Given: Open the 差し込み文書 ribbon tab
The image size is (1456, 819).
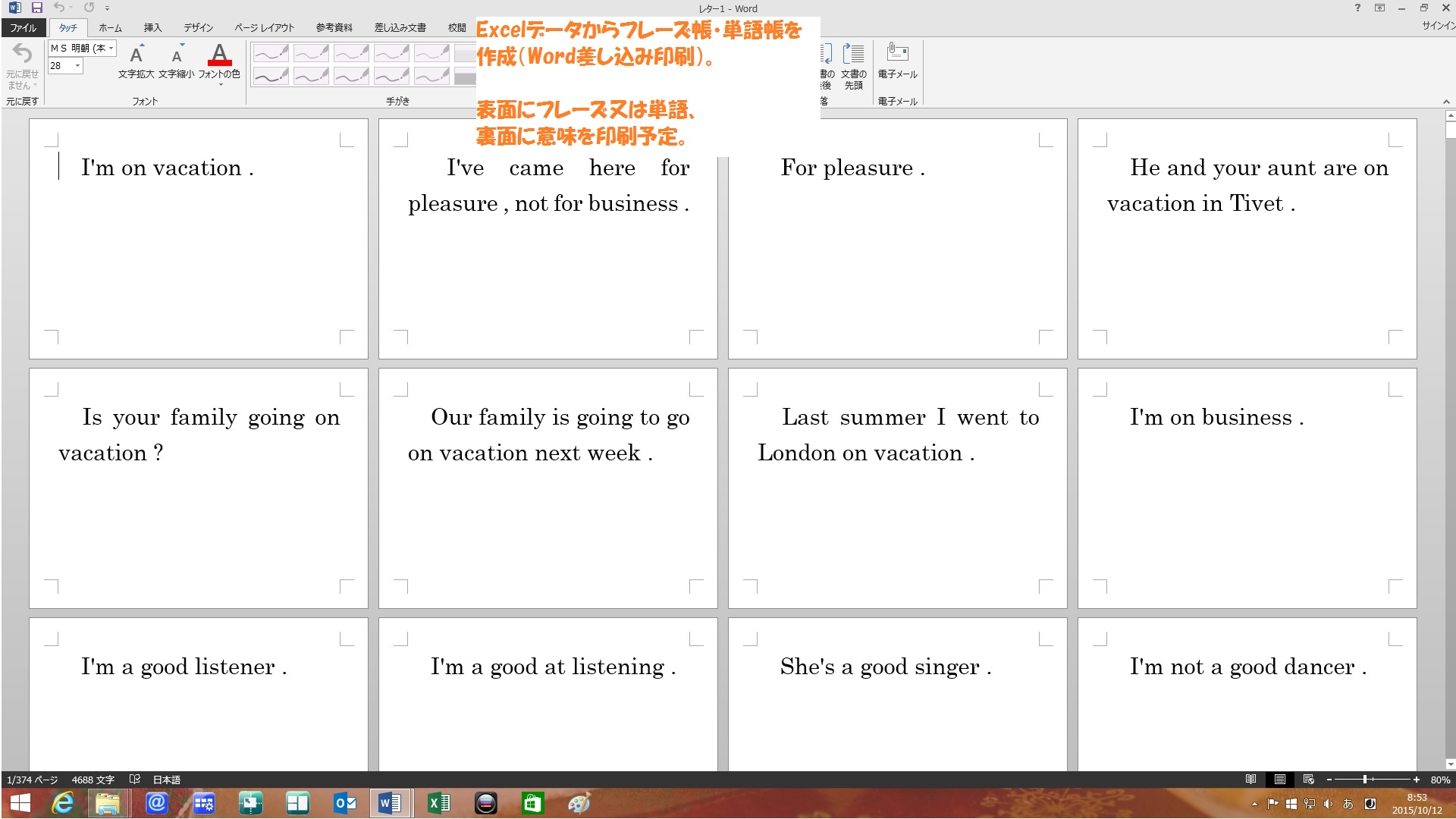Looking at the screenshot, I should pos(400,27).
